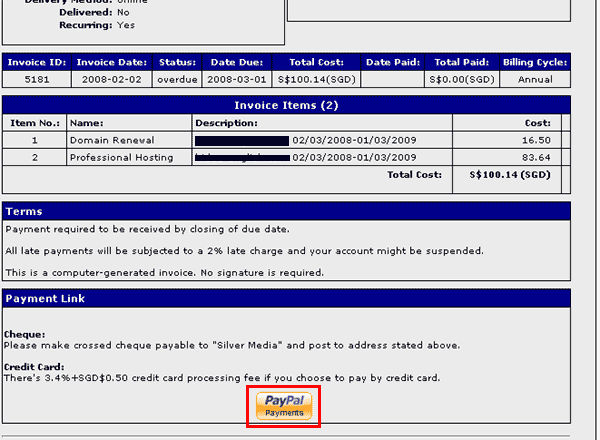Click the 2% late charge sentence
This screenshot has width=600, height=440.
coord(245,251)
